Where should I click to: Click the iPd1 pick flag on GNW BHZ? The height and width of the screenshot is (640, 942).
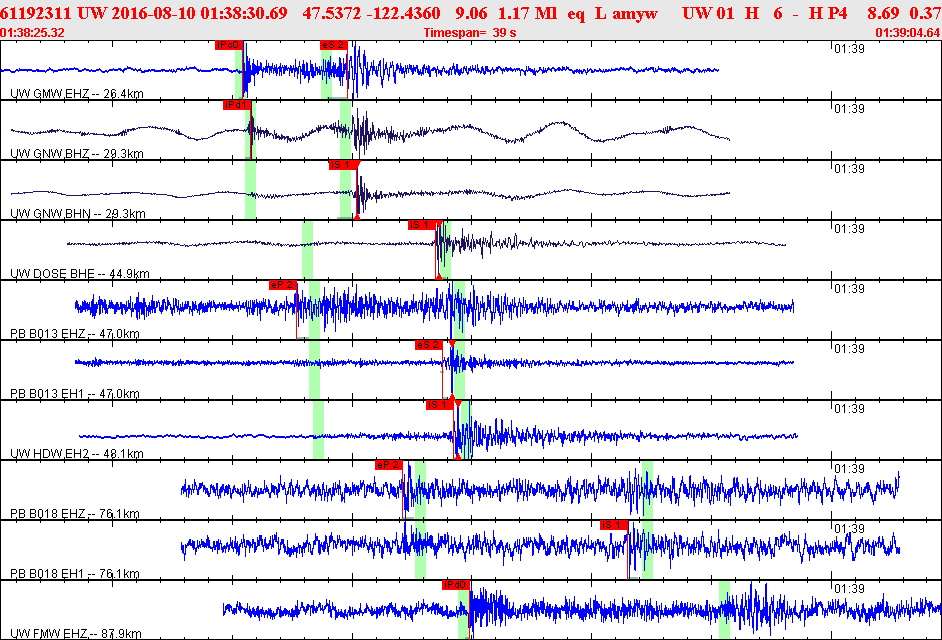pyautogui.click(x=236, y=105)
